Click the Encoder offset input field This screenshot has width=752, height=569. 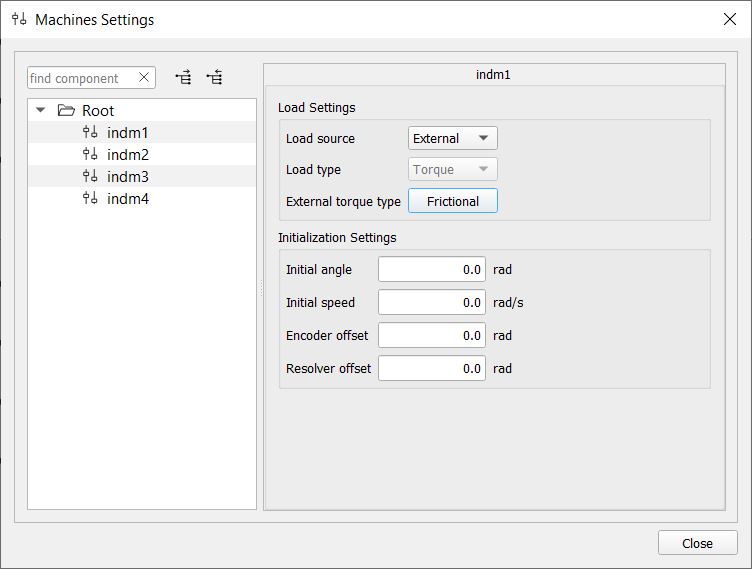tap(431, 336)
